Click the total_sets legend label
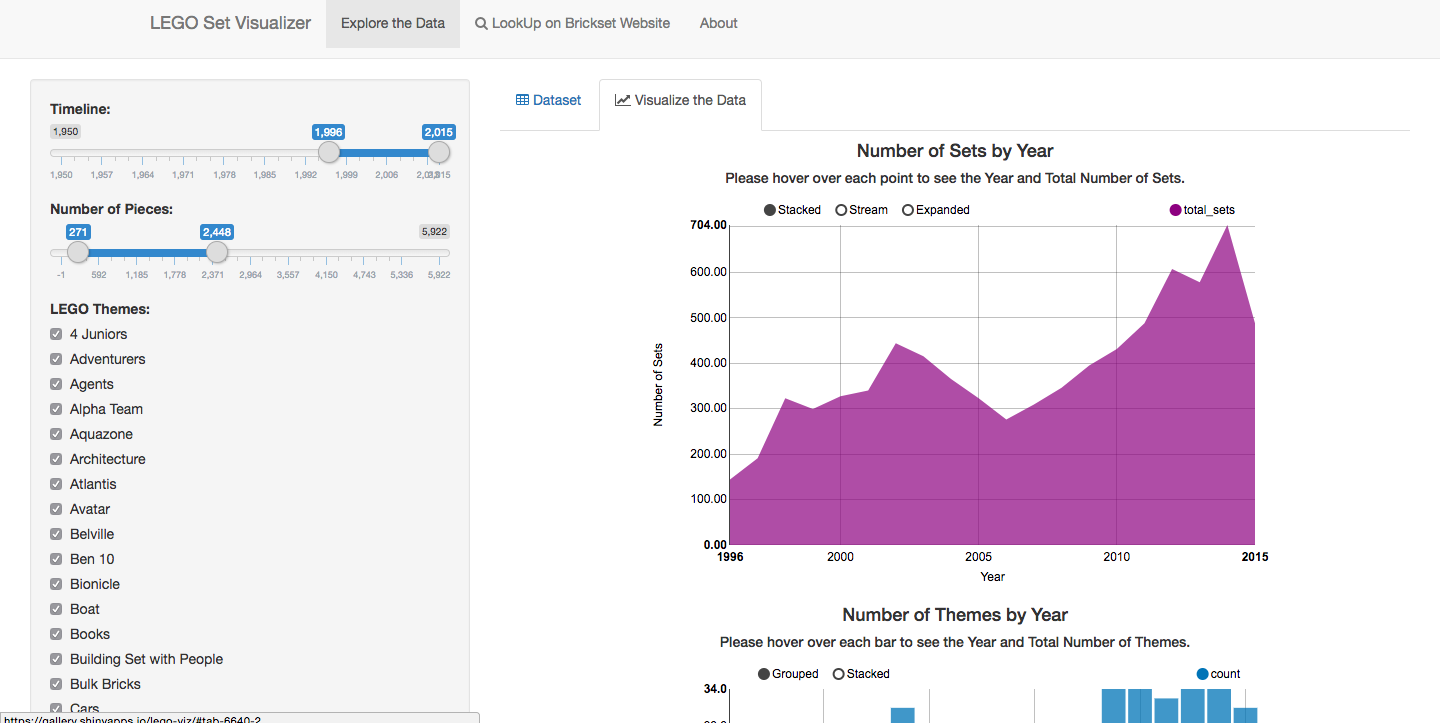The width and height of the screenshot is (1440, 723). (x=1209, y=210)
